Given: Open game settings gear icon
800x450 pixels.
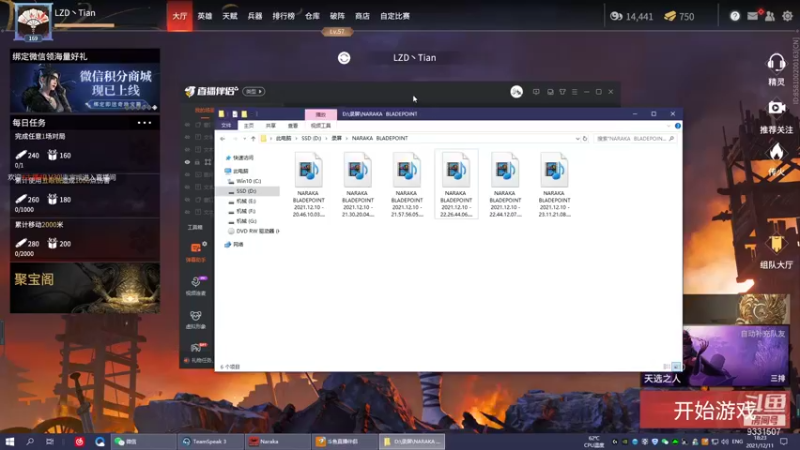Looking at the screenshot, I should tap(788, 16).
